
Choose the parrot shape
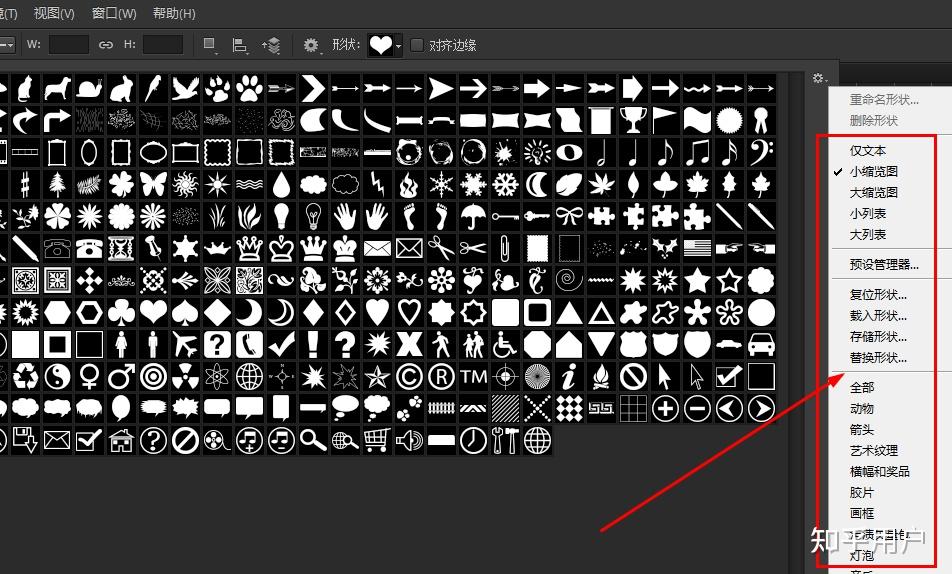coord(153,89)
